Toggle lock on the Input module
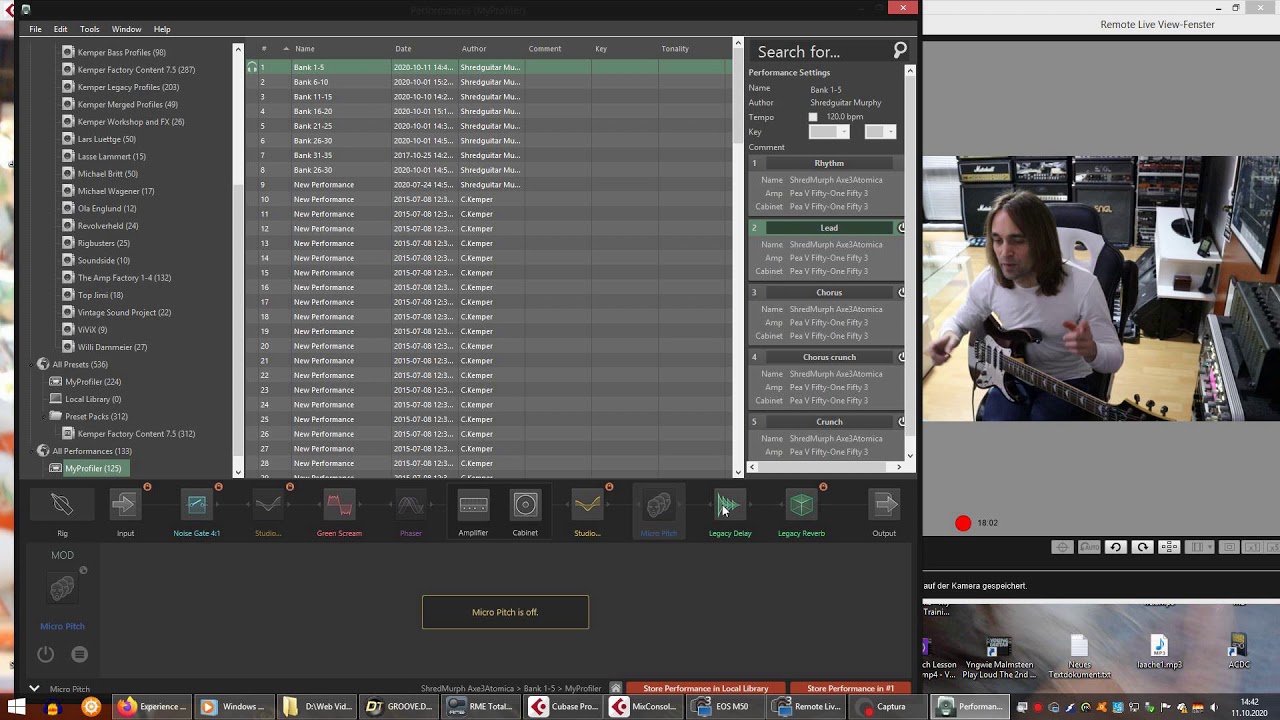The width and height of the screenshot is (1280, 720). click(147, 487)
